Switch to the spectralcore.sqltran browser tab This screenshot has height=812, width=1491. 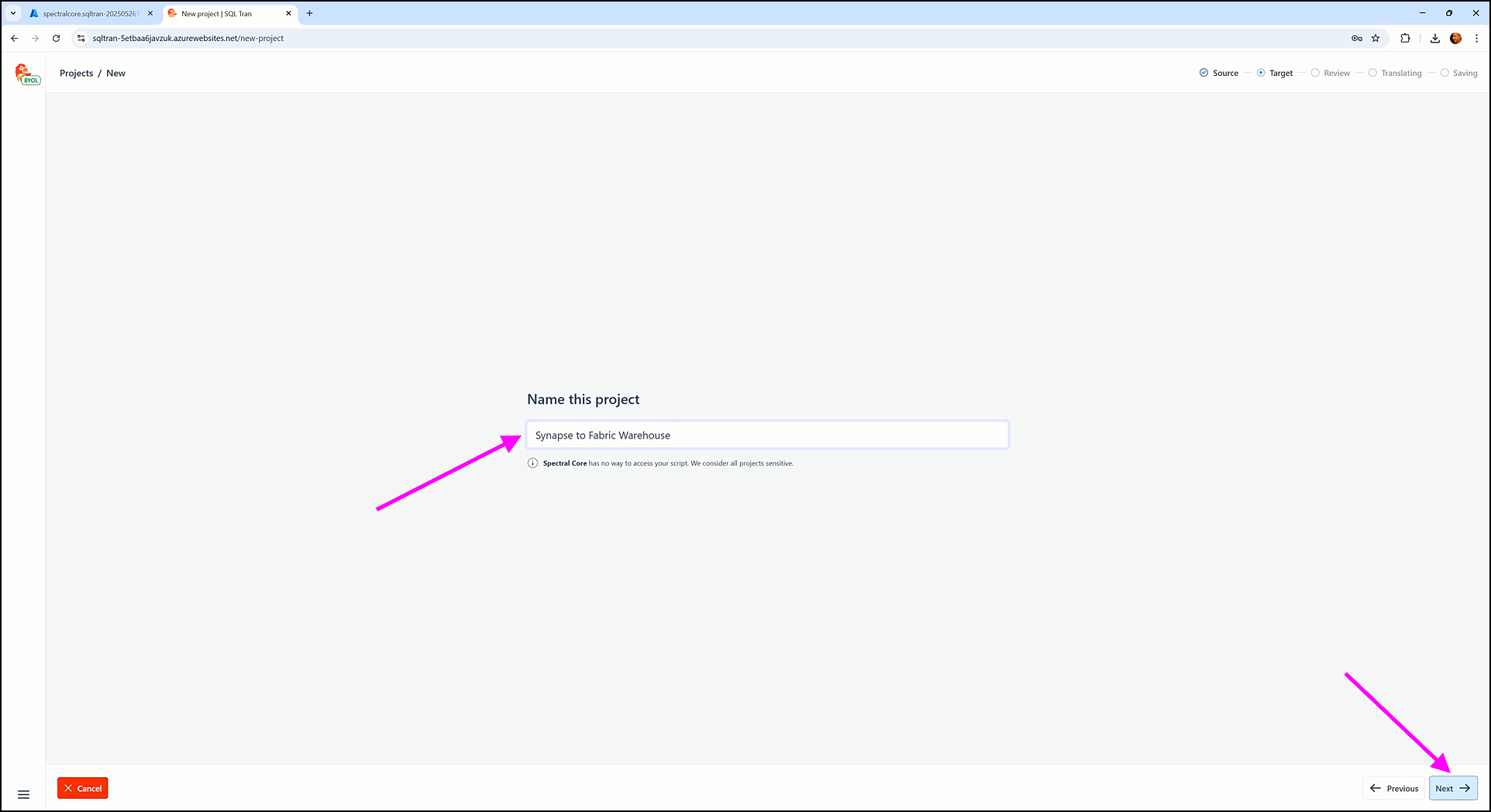coord(89,13)
